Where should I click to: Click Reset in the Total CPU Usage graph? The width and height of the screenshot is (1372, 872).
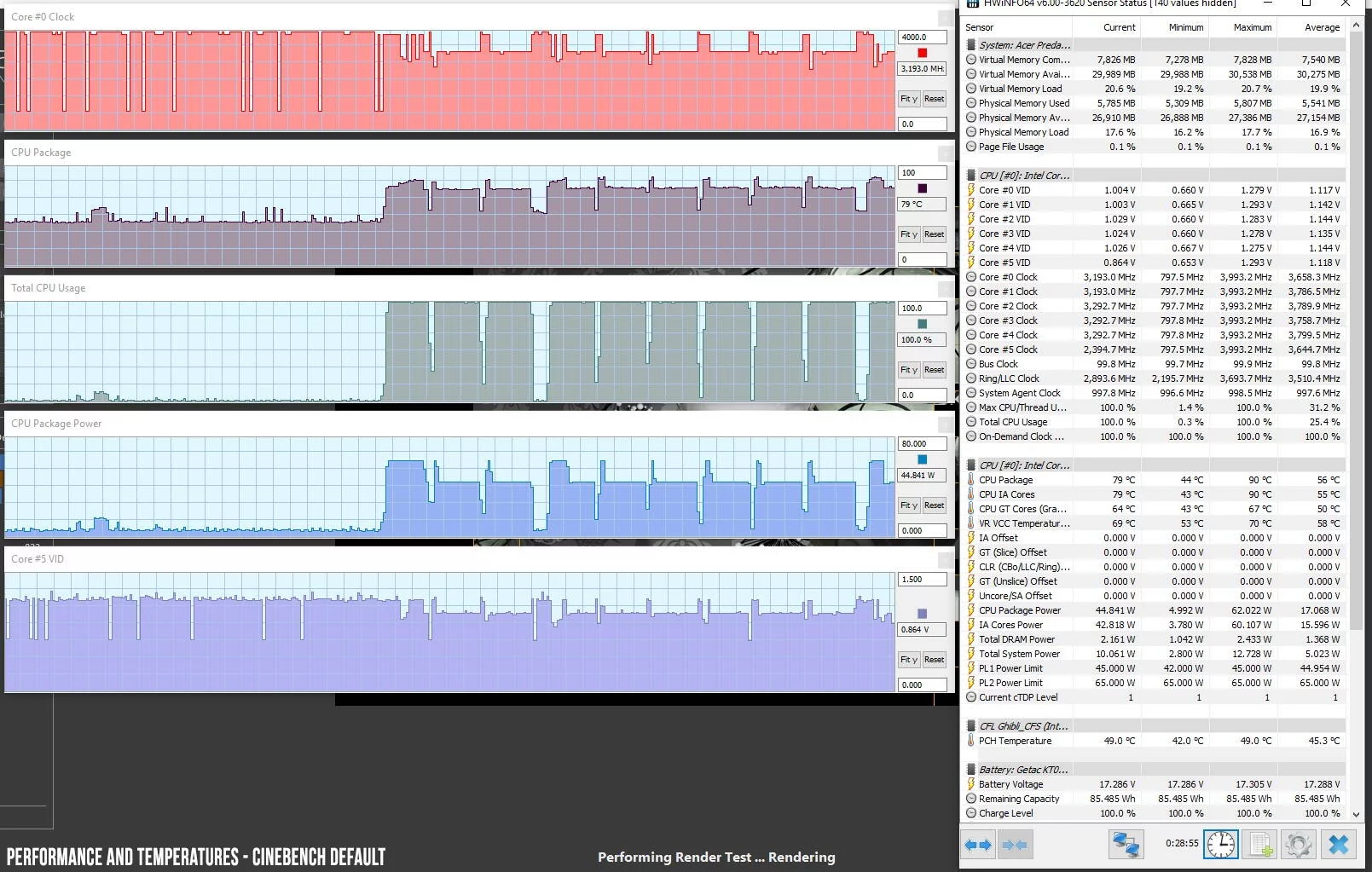935,370
